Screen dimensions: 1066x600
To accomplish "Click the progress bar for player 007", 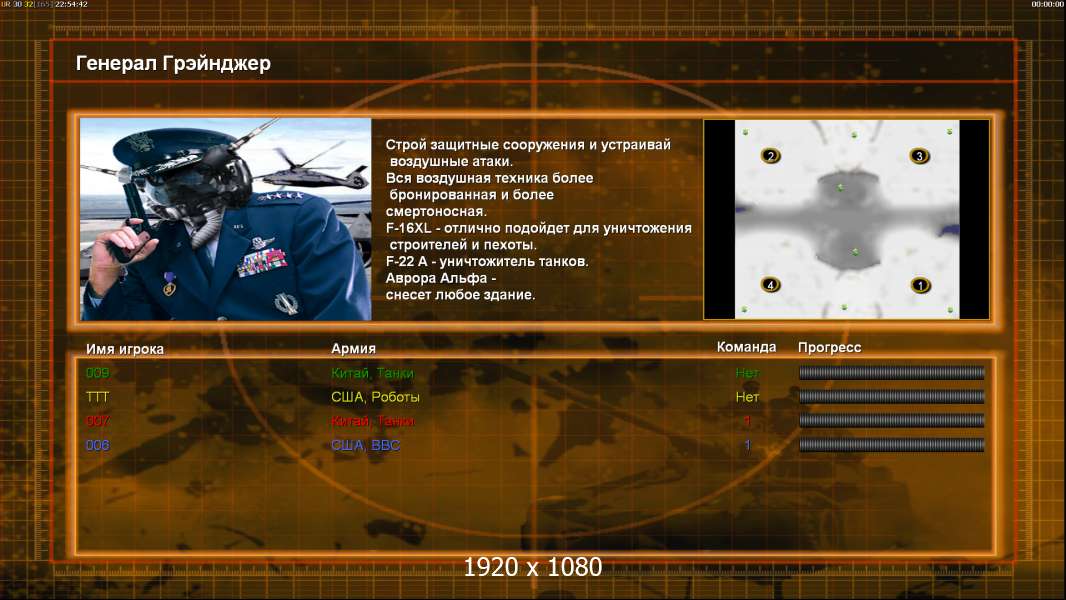I will [x=891, y=421].
